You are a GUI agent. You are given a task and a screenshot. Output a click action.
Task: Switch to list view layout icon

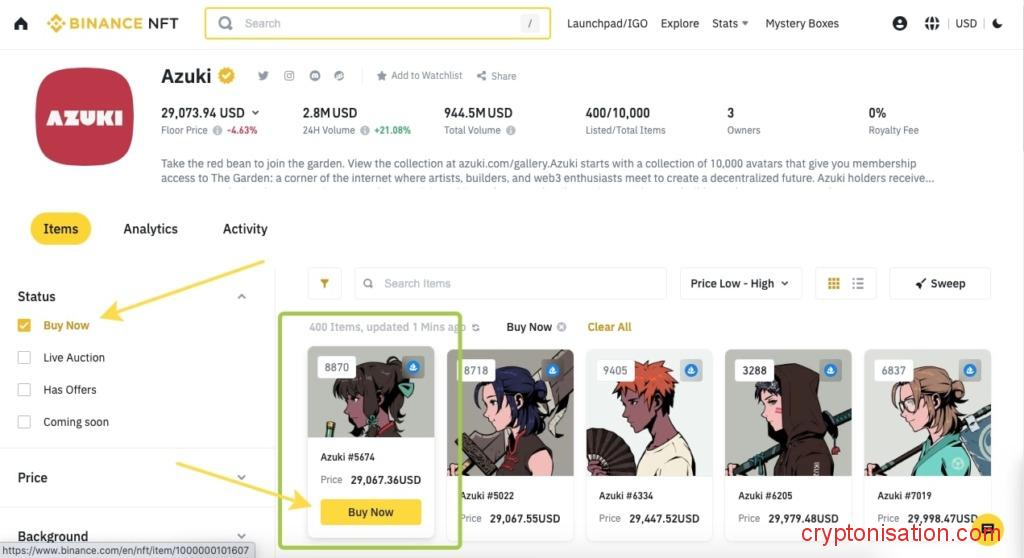click(858, 284)
